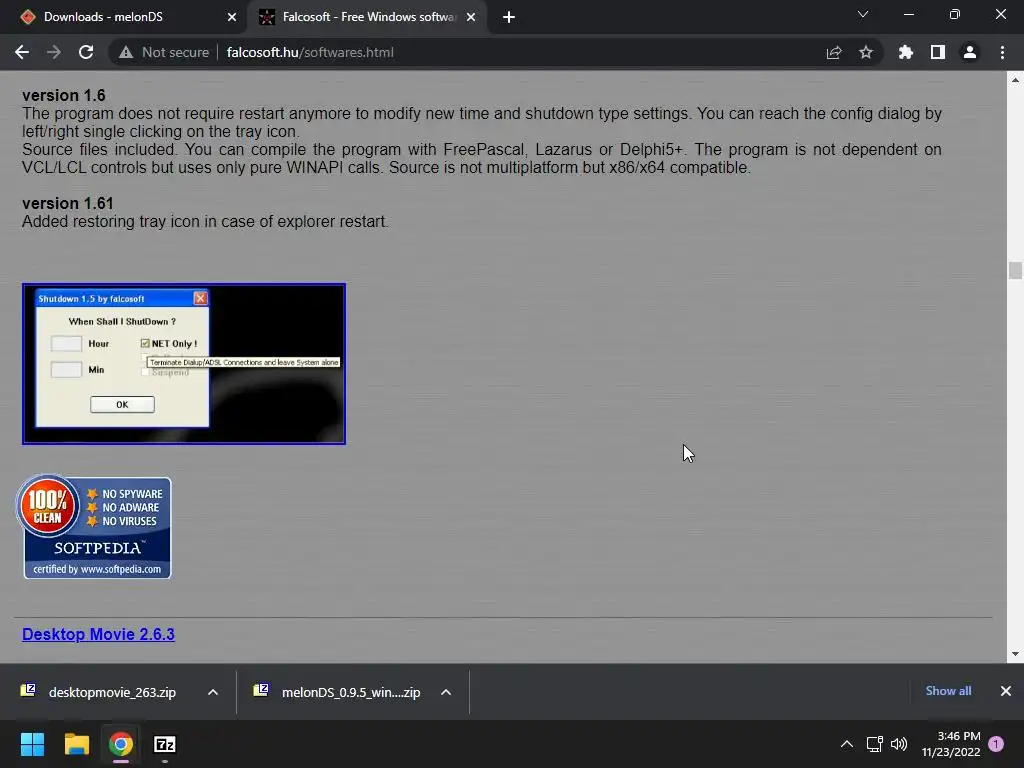Click the page scrollbar up arrow
The width and height of the screenshot is (1024, 768).
[1015, 80]
